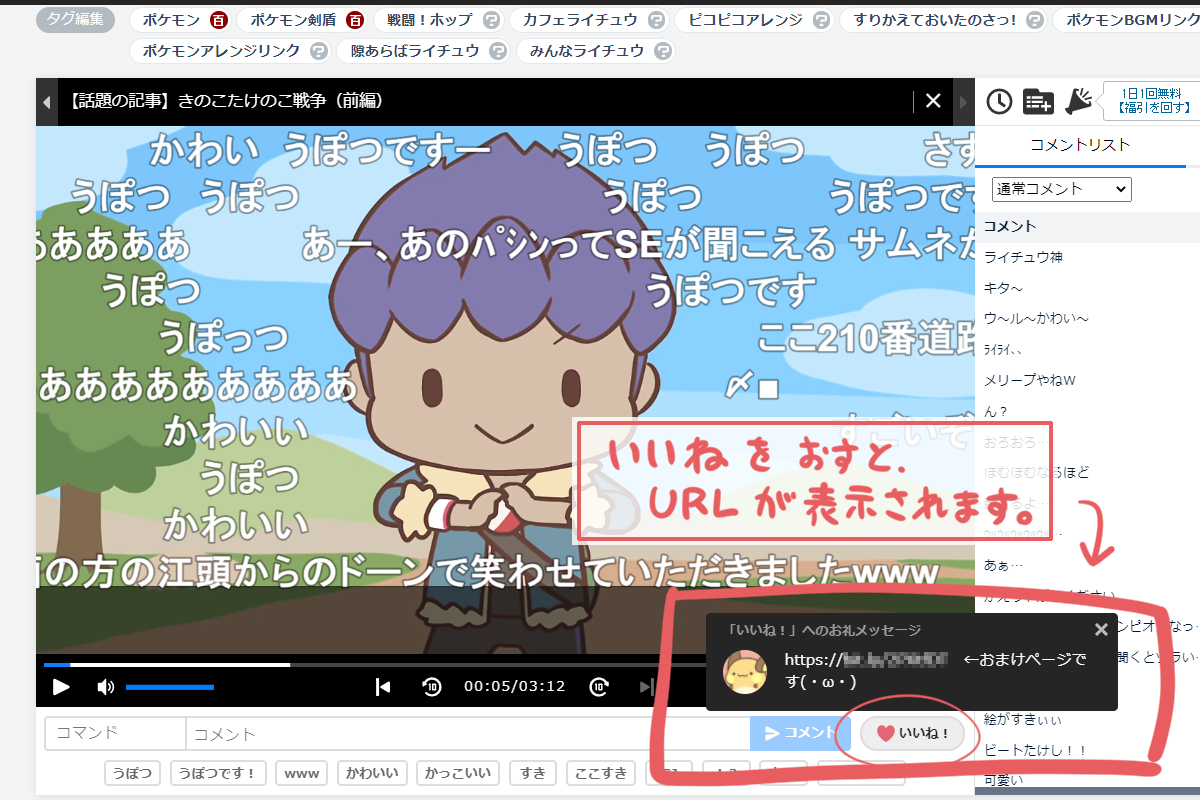This screenshot has height=800, width=1200.
Task: Select the comment メリープやねw
Action: pos(1029,380)
